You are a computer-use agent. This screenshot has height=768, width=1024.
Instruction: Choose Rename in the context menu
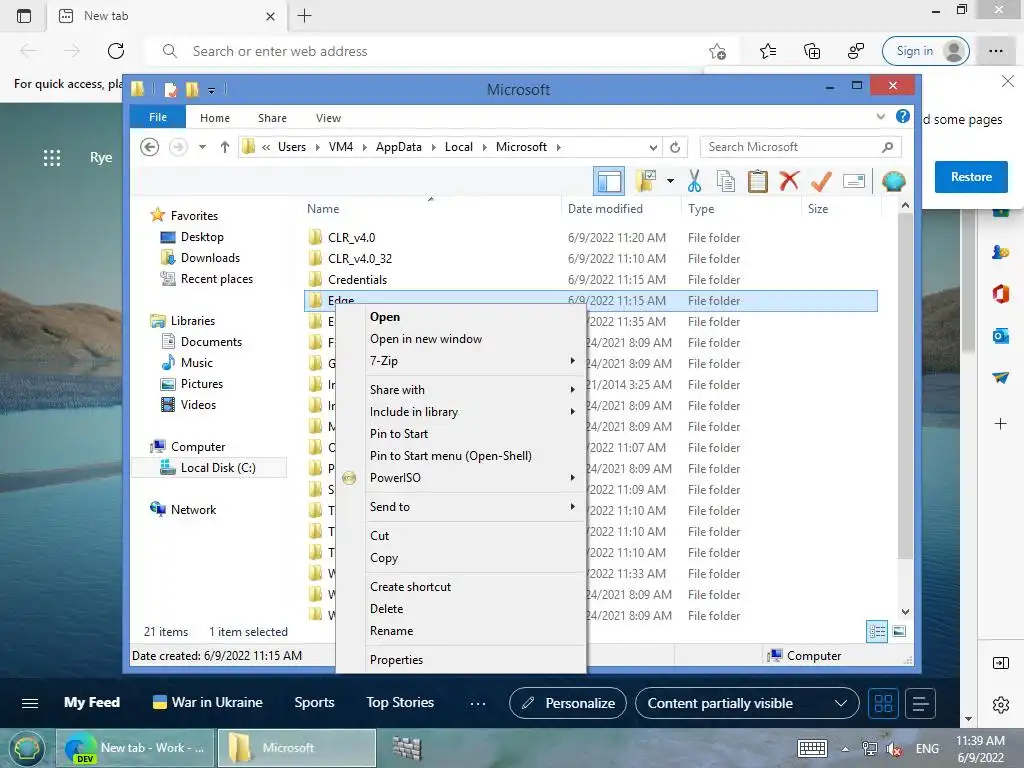[x=461, y=630]
